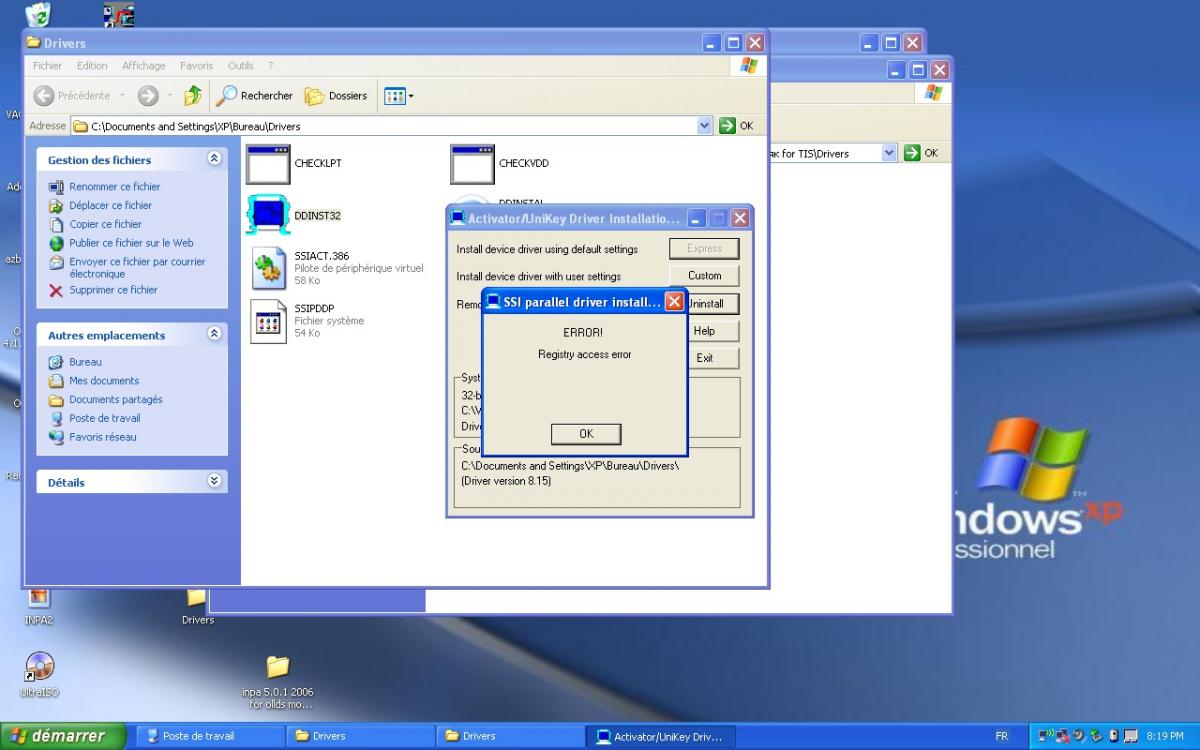Collapse the Gestion des fichiers panel
This screenshot has height=750, width=1200.
(x=214, y=159)
